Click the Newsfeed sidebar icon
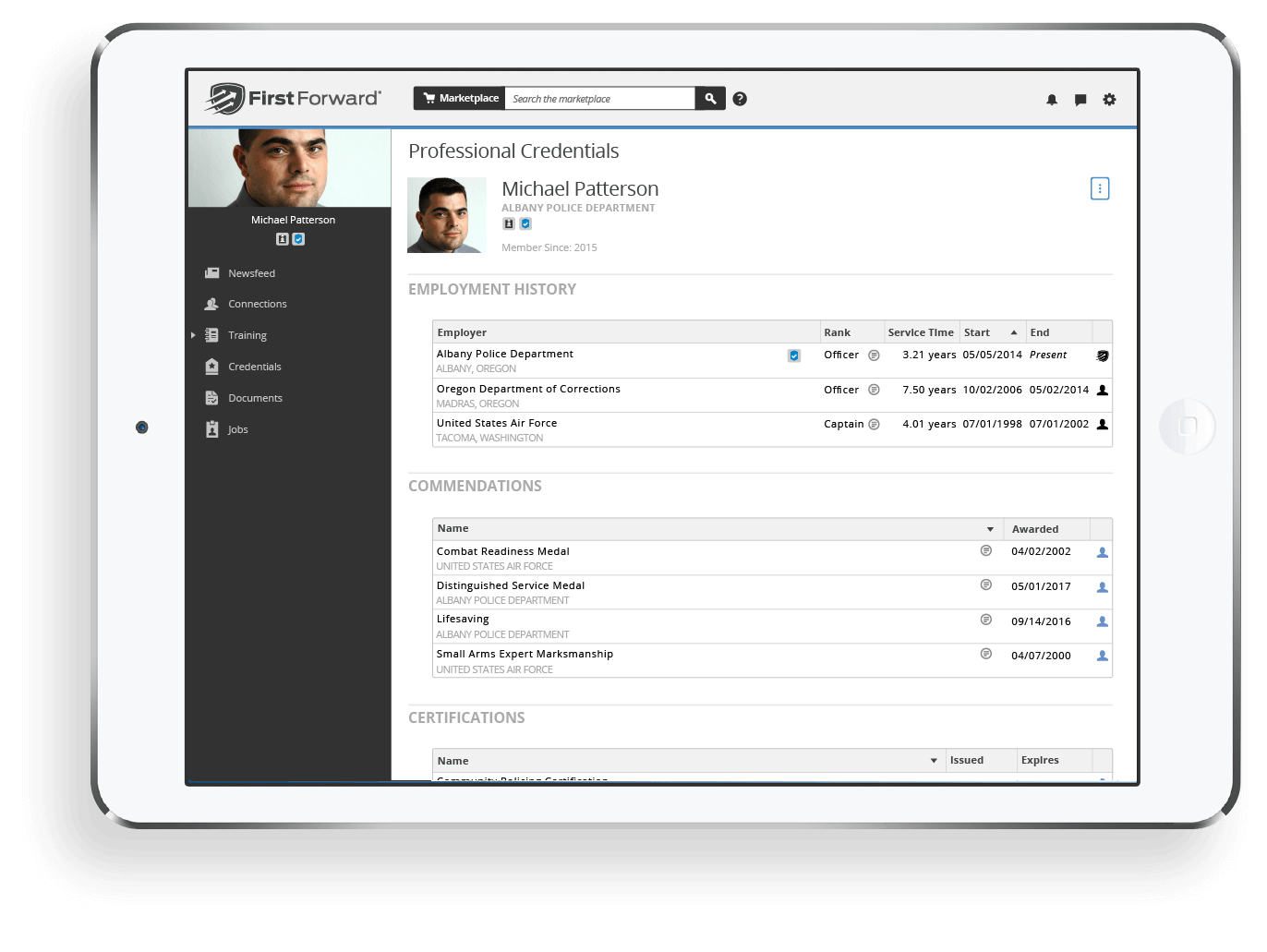 (211, 273)
